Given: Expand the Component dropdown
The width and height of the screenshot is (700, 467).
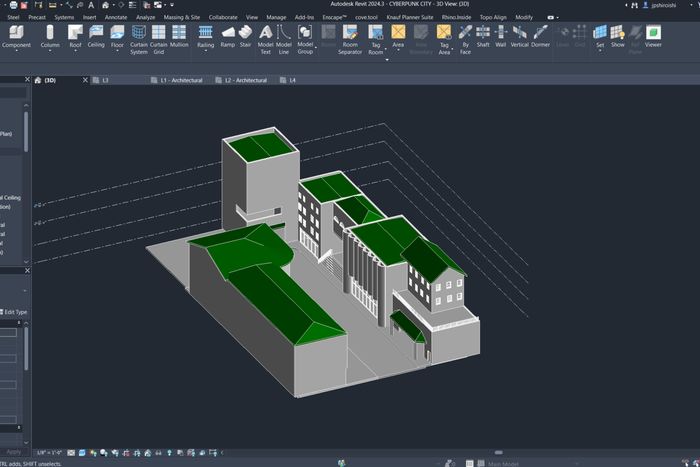Looking at the screenshot, I should (x=16, y=53).
